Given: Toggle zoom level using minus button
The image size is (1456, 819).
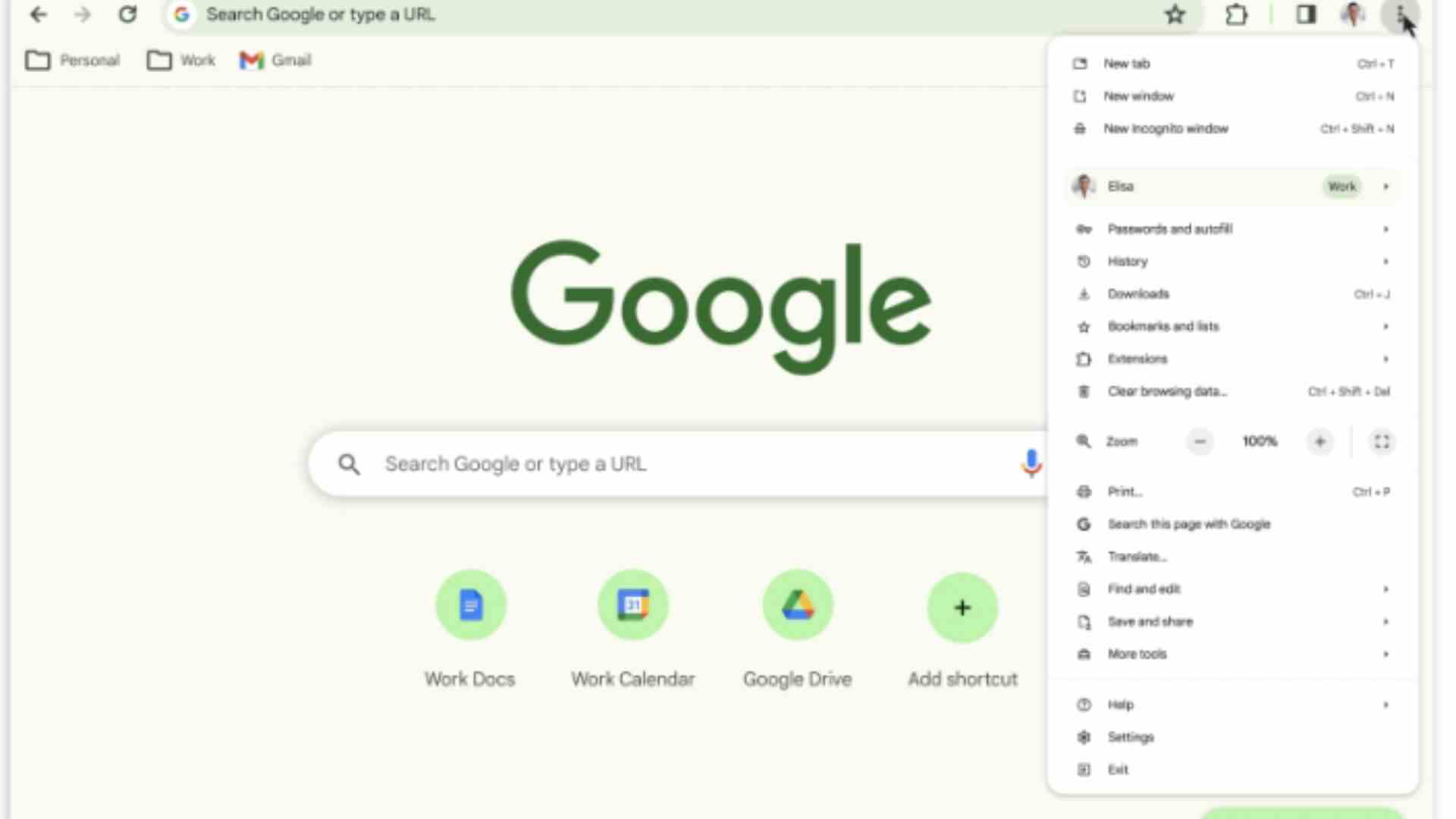Looking at the screenshot, I should [x=1200, y=441].
